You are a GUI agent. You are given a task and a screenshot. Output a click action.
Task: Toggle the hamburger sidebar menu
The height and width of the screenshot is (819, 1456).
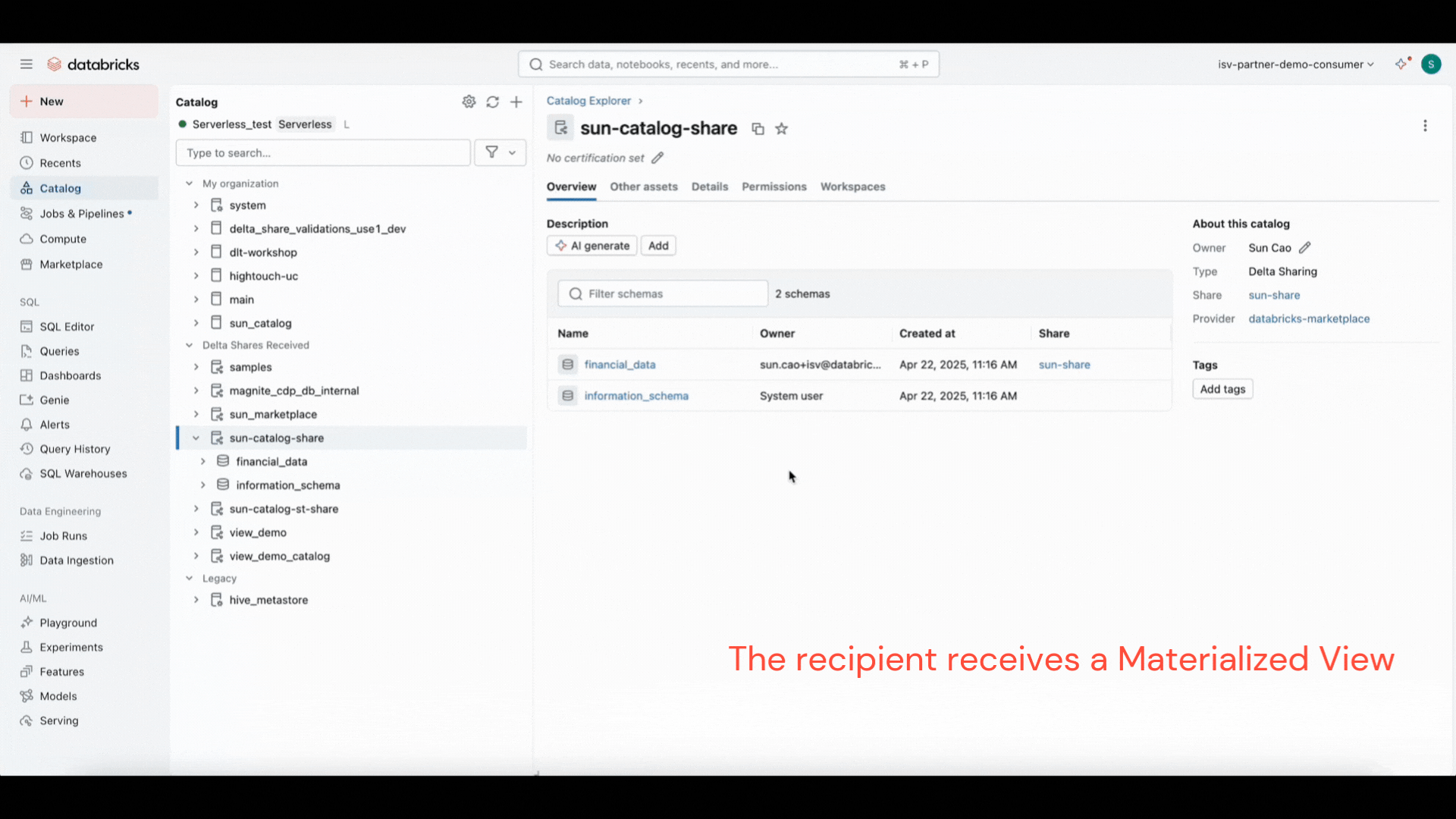pyautogui.click(x=27, y=64)
